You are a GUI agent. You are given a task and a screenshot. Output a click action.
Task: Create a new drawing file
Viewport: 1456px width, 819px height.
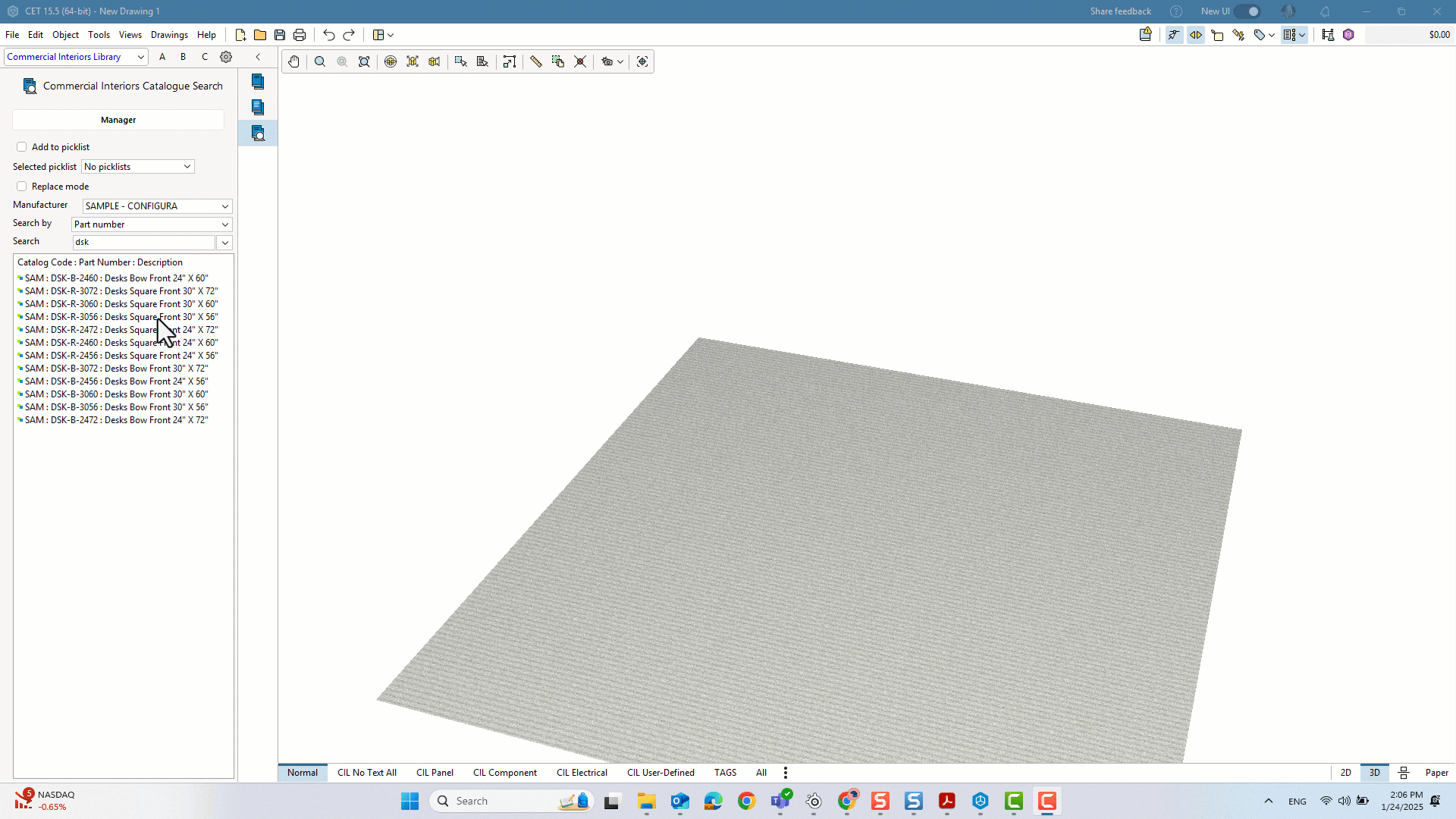click(240, 35)
